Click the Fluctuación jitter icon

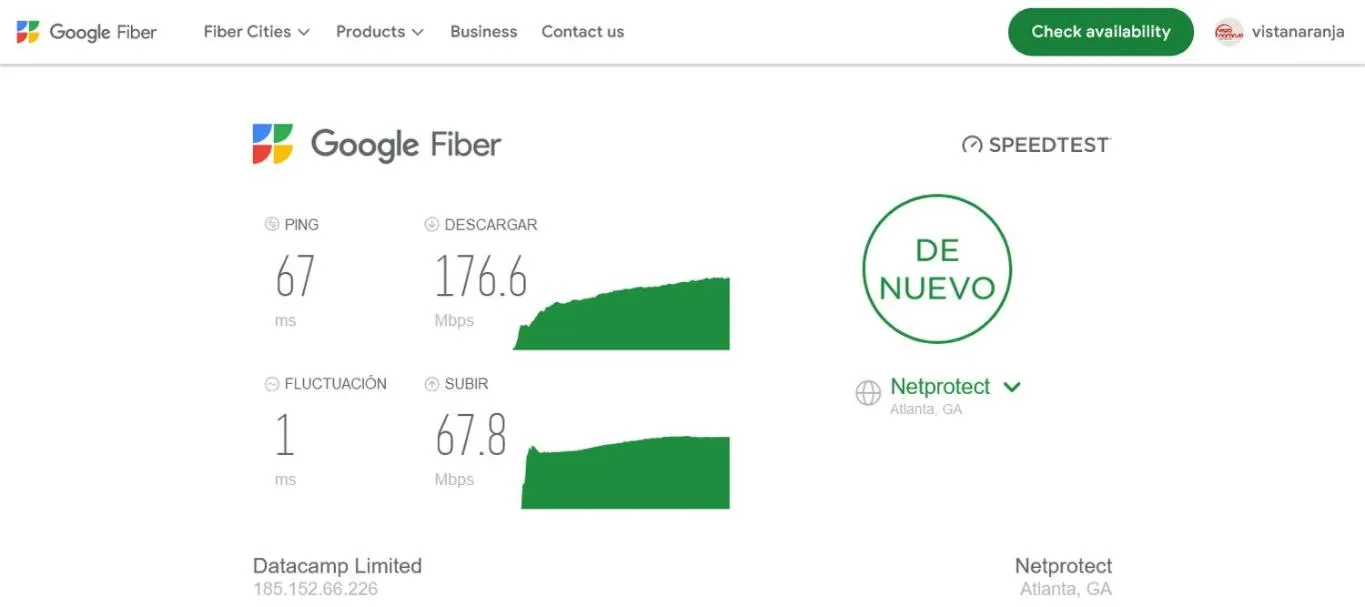(272, 383)
